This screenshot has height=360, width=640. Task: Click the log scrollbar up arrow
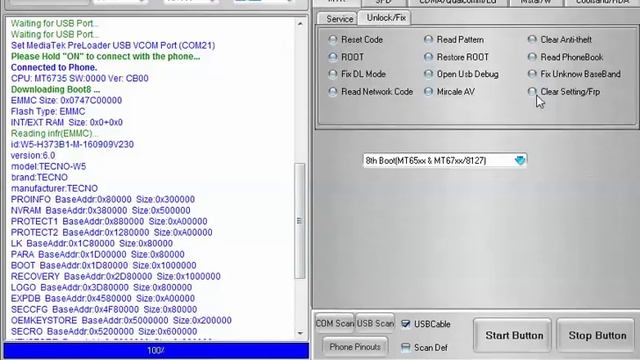coord(300,24)
